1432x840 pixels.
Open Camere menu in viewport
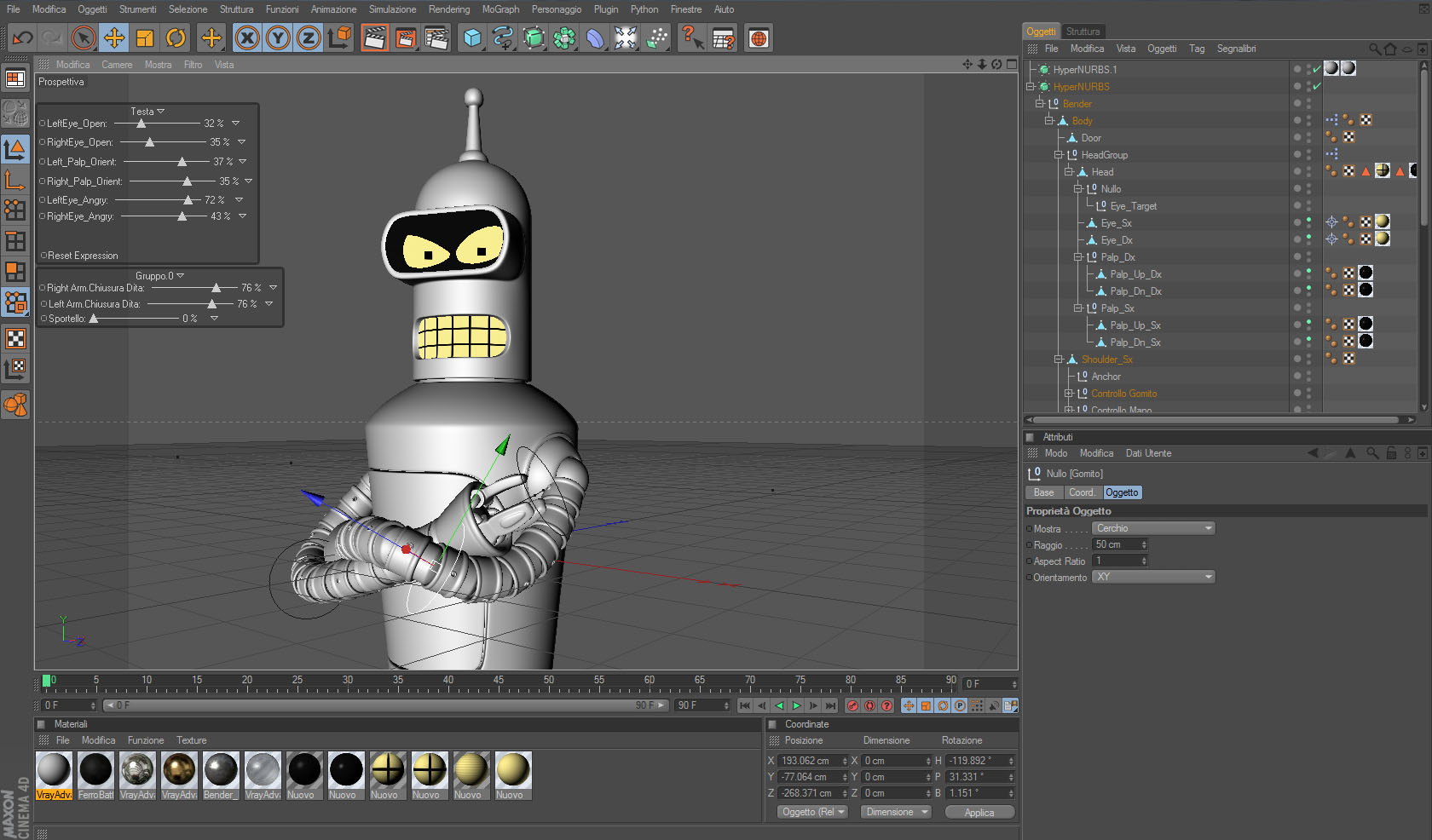(x=117, y=65)
